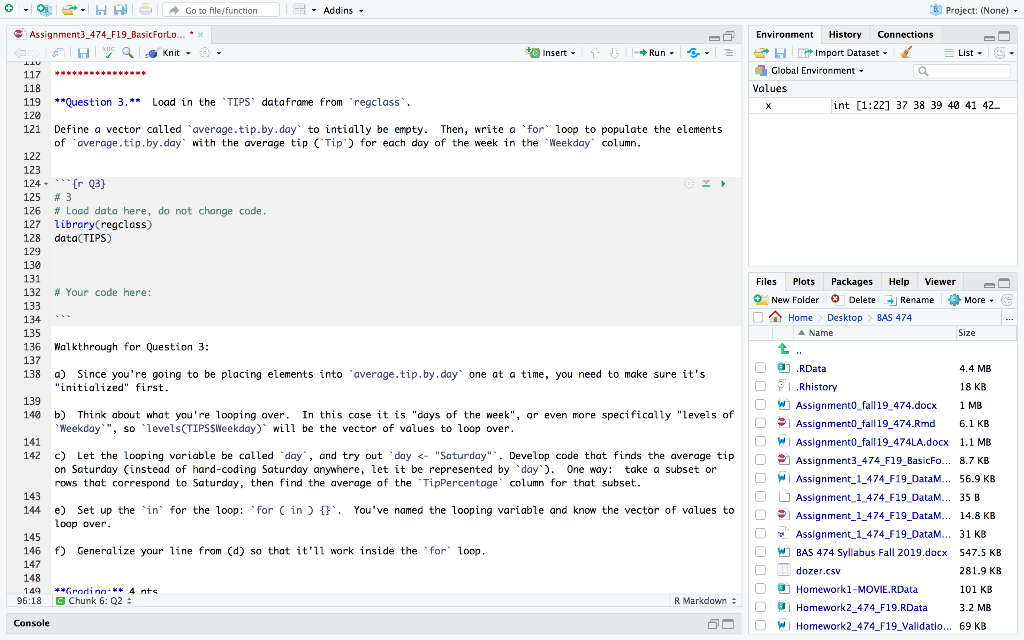Switch to the Connections tab
This screenshot has height=640, width=1024.
coord(905,35)
